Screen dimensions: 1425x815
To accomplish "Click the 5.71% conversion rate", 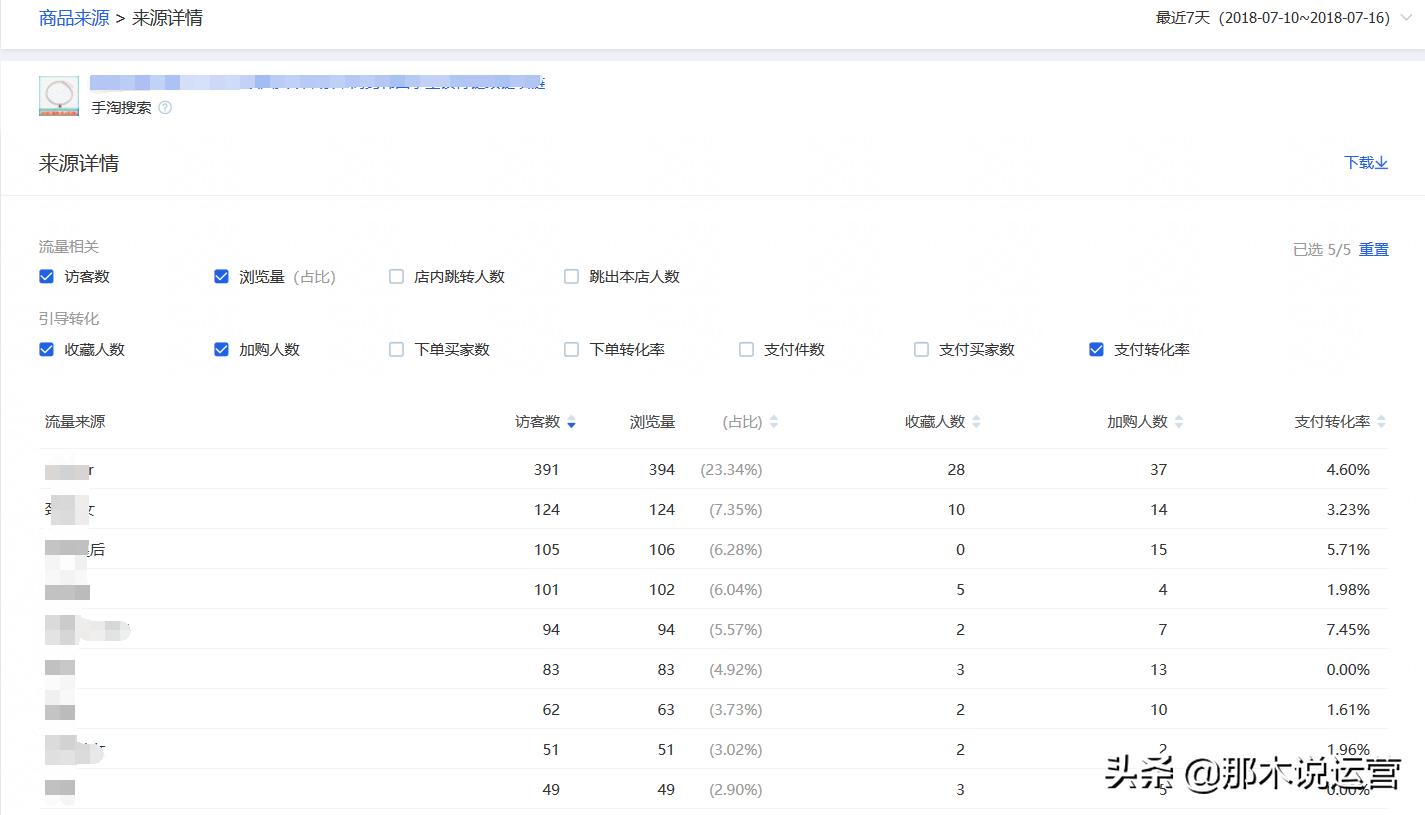I will [x=1348, y=550].
